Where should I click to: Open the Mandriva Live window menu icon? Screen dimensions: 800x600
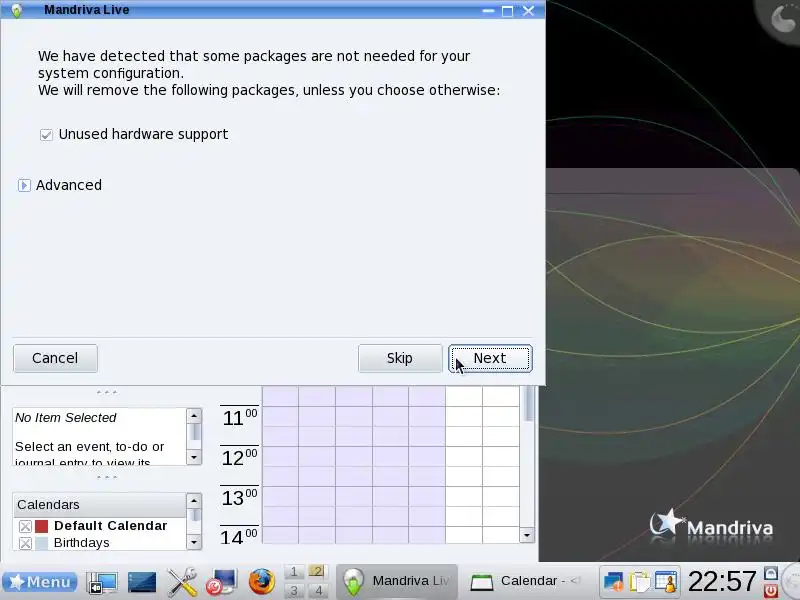point(16,10)
